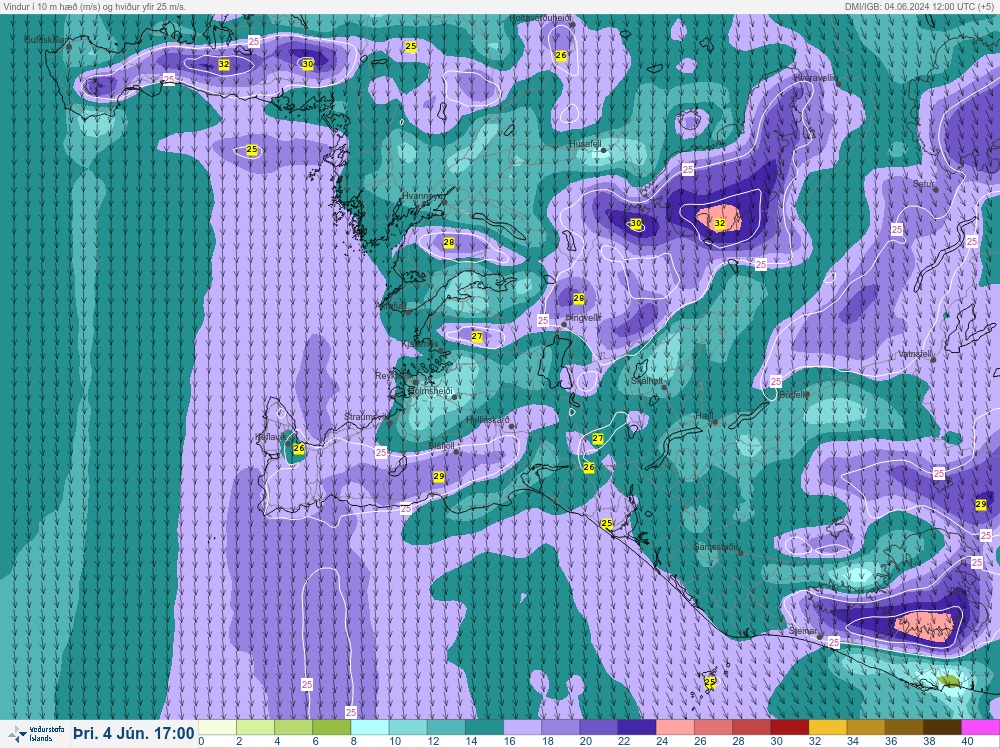Pick the pale yellow 0–2 m/s legend swatch
Image resolution: width=1000 pixels, height=748 pixels.
[217, 728]
